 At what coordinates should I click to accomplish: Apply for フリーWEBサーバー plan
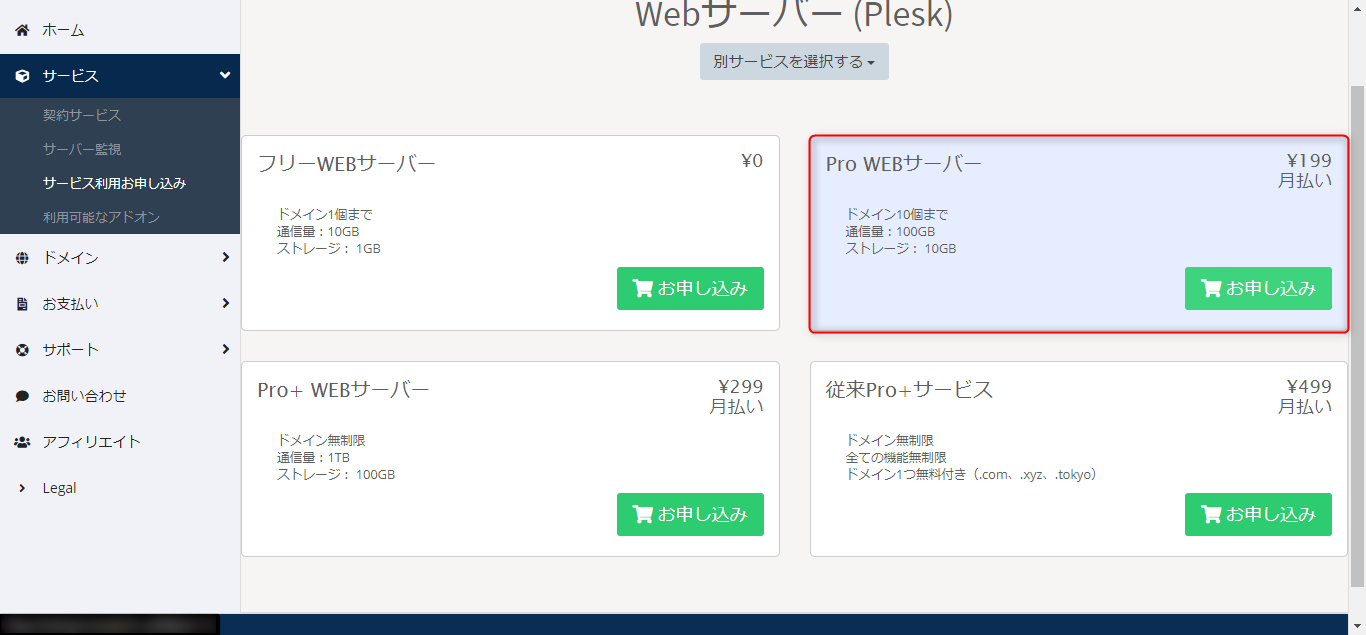[x=690, y=288]
